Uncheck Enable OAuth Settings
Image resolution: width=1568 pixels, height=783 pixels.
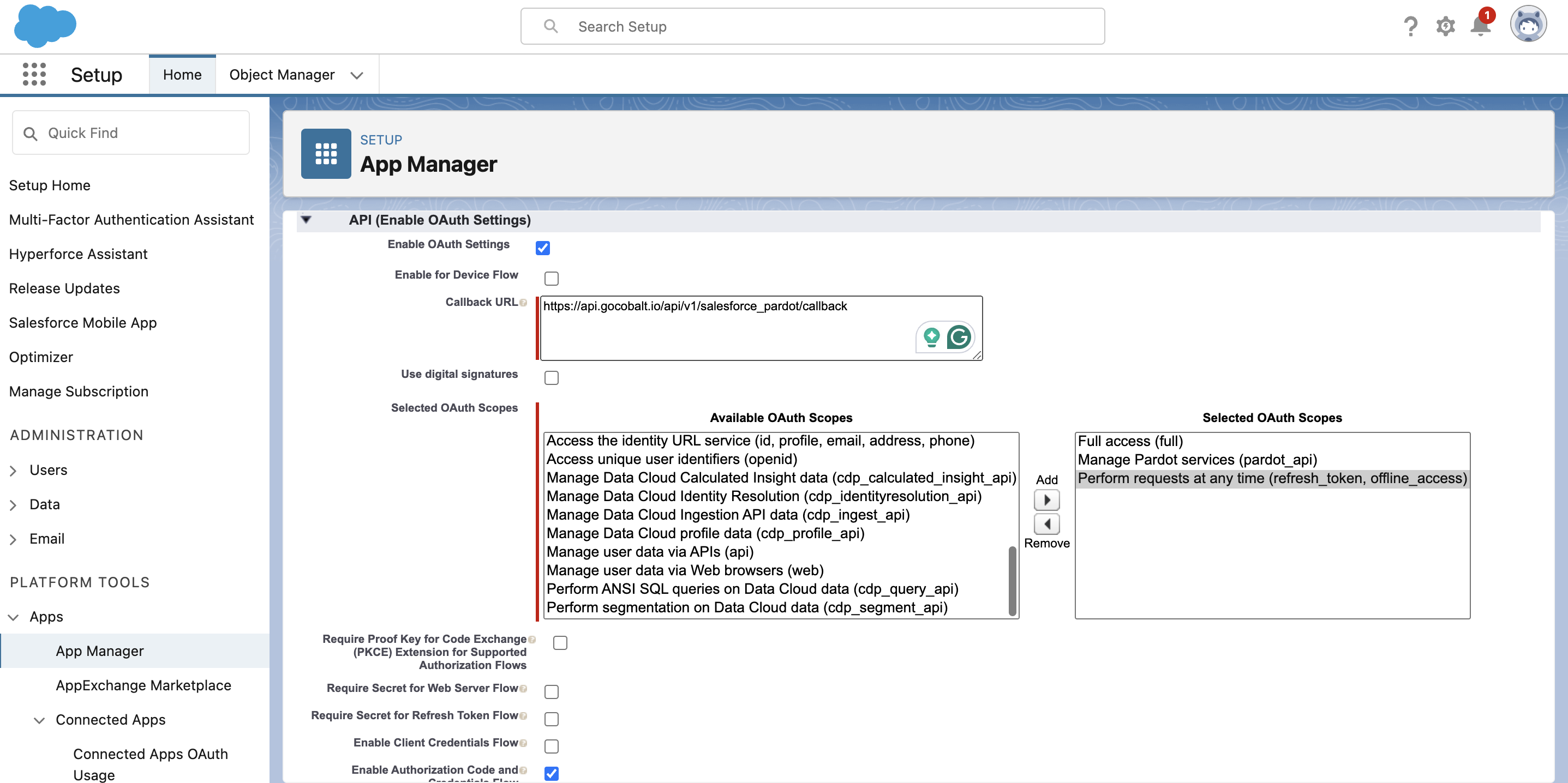click(542, 248)
